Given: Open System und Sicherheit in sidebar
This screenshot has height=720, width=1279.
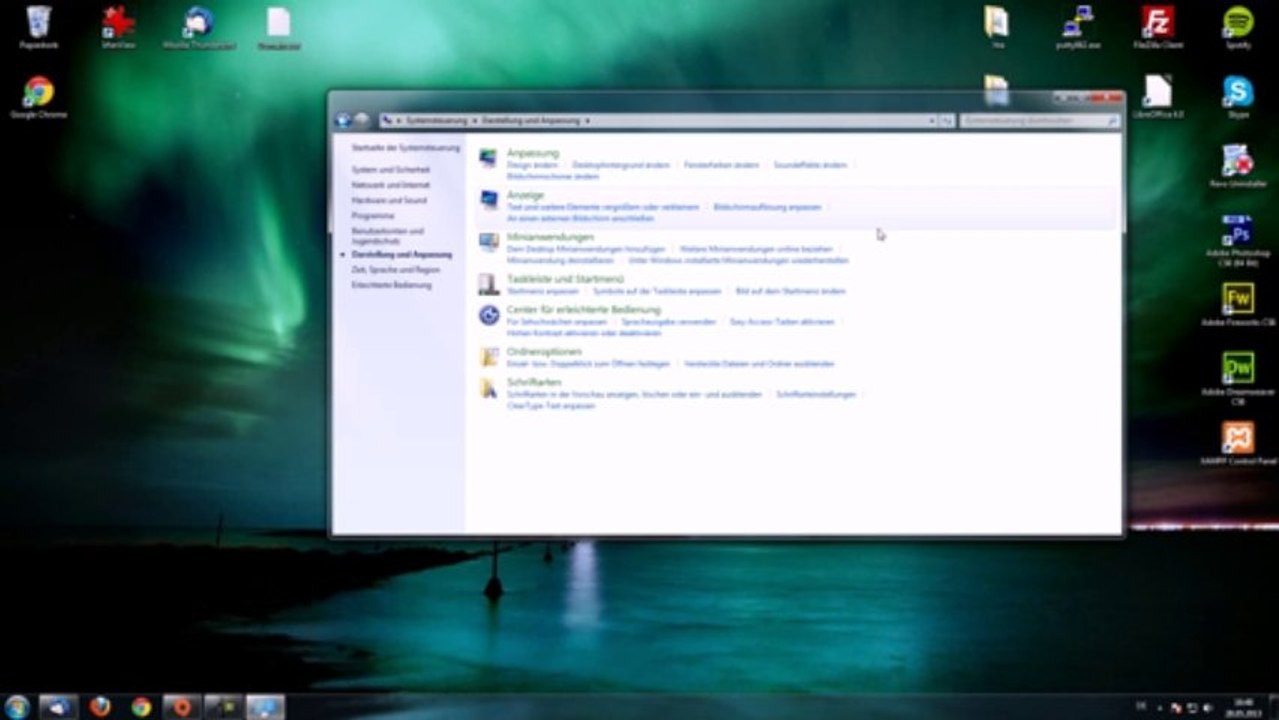Looking at the screenshot, I should (390, 170).
